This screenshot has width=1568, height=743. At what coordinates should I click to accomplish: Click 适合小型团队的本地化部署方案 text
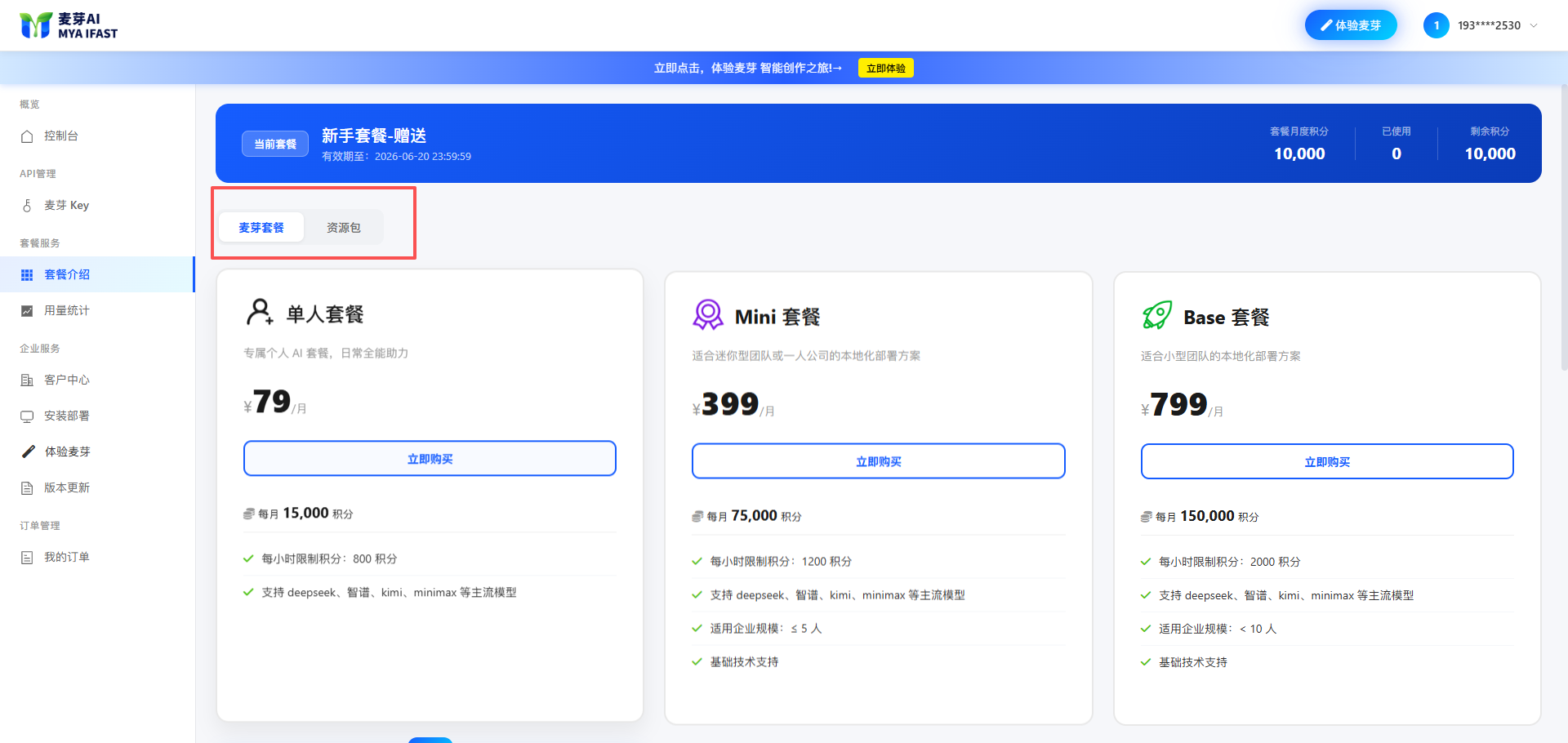[x=1221, y=356]
